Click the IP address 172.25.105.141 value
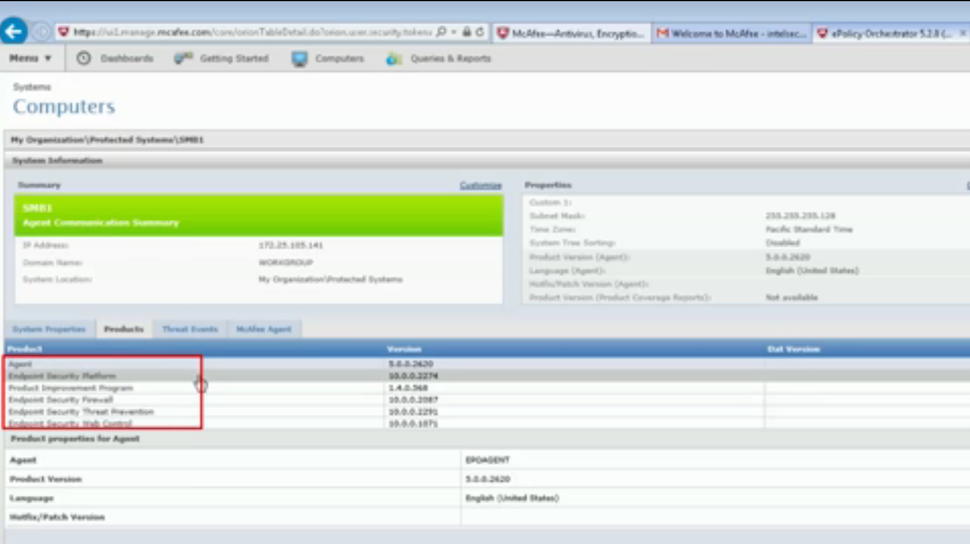The image size is (970, 544). [x=291, y=245]
